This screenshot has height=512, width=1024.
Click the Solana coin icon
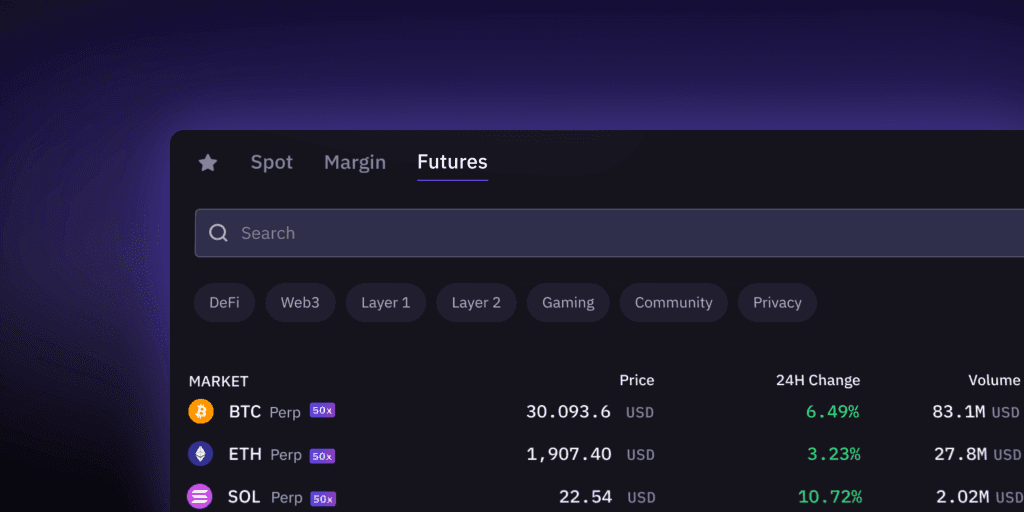(x=200, y=497)
